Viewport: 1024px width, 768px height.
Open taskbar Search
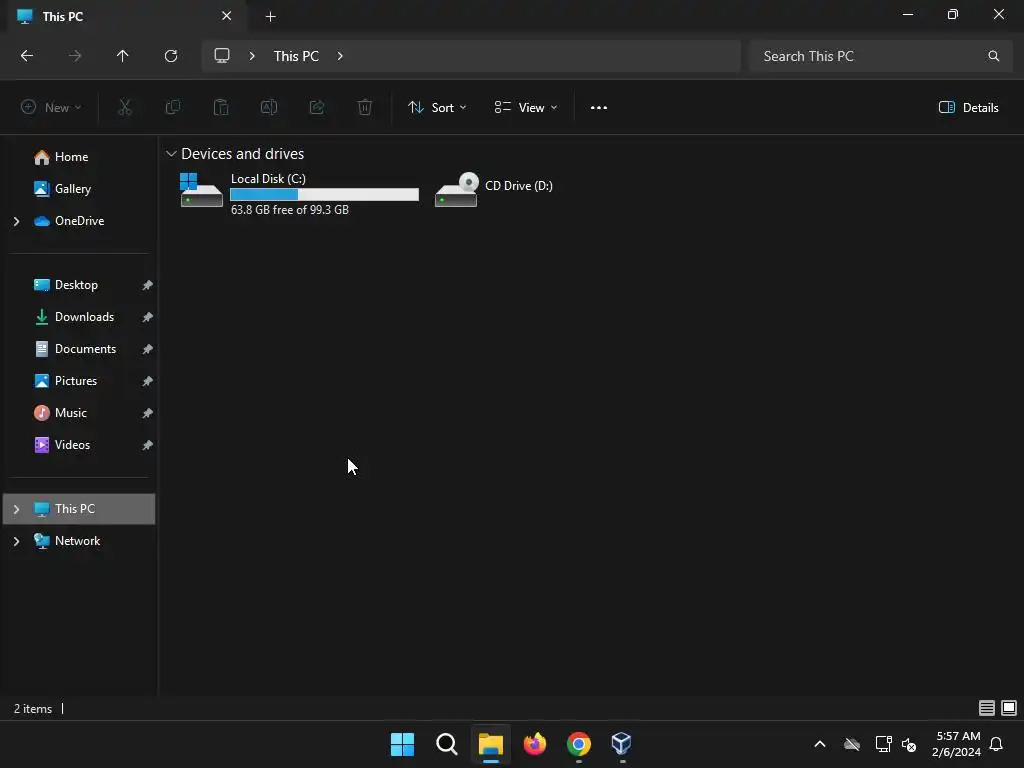coord(447,744)
